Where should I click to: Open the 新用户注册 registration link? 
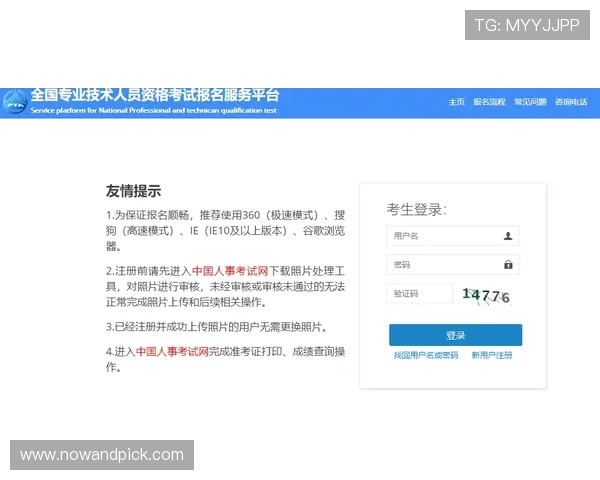click(x=492, y=355)
